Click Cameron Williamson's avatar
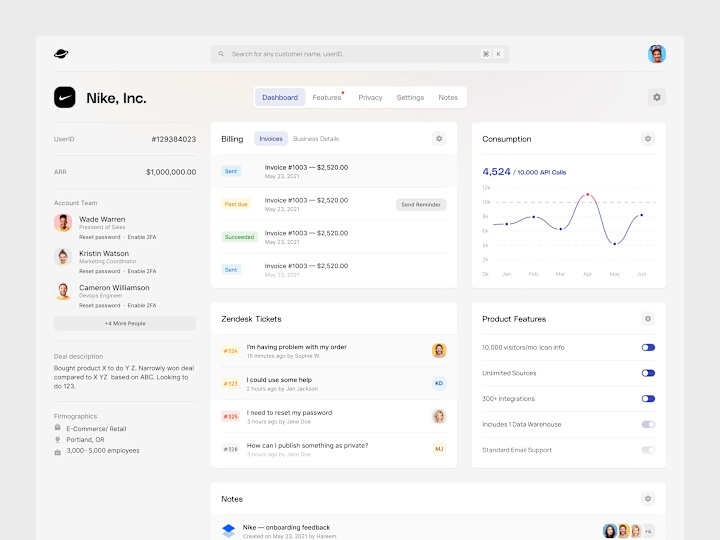 point(63,291)
